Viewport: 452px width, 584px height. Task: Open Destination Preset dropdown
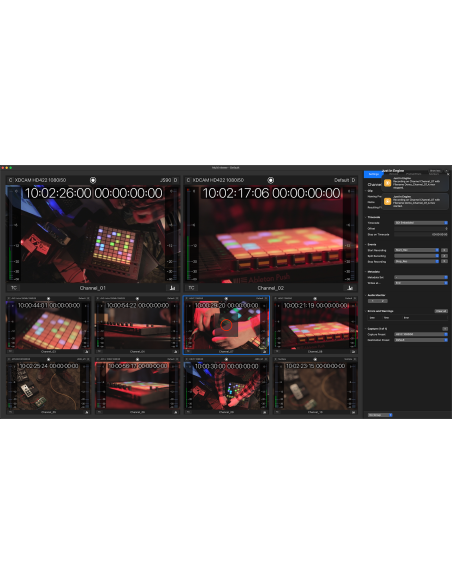tap(421, 340)
